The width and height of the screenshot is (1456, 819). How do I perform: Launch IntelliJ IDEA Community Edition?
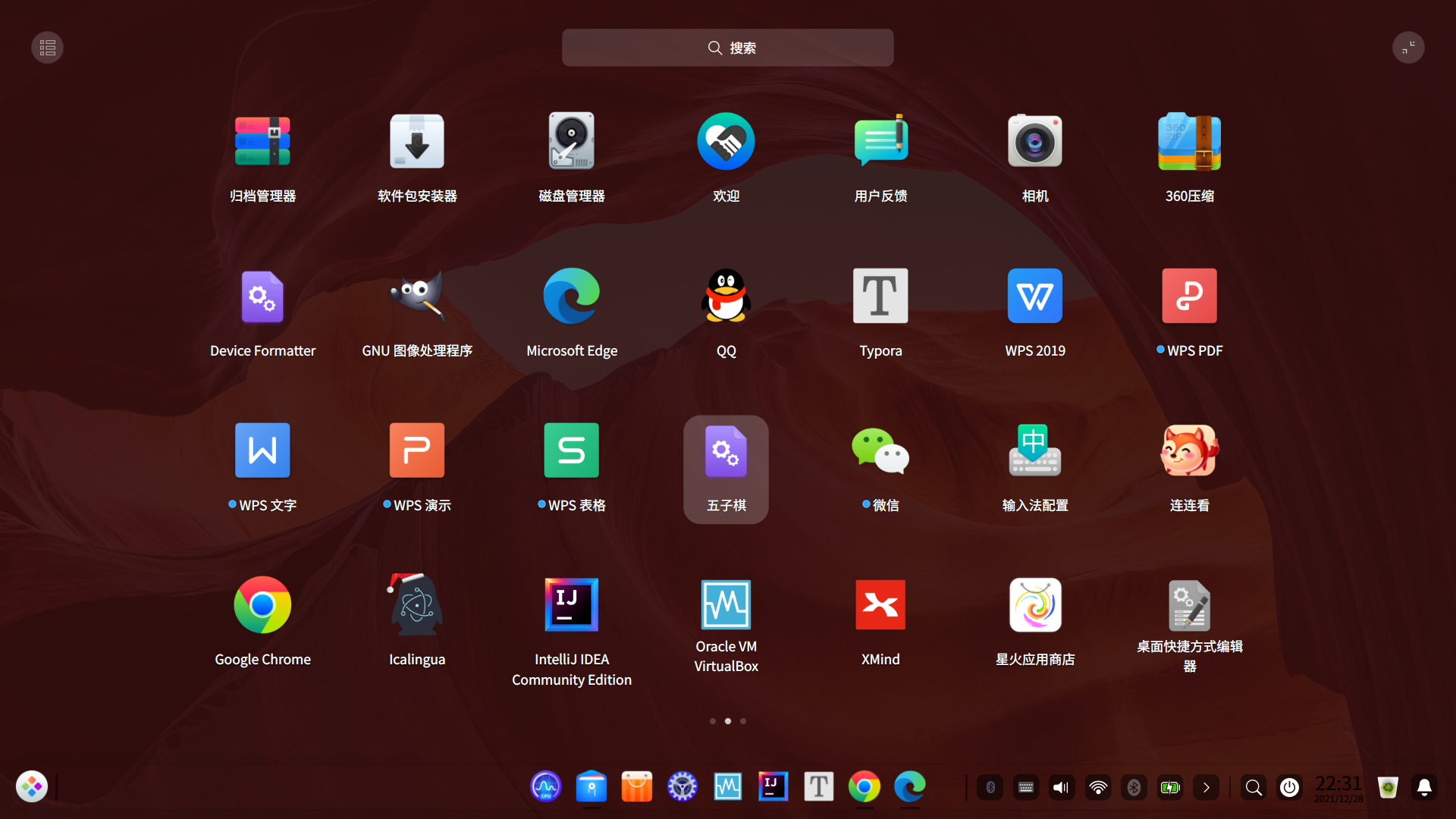[x=571, y=606]
